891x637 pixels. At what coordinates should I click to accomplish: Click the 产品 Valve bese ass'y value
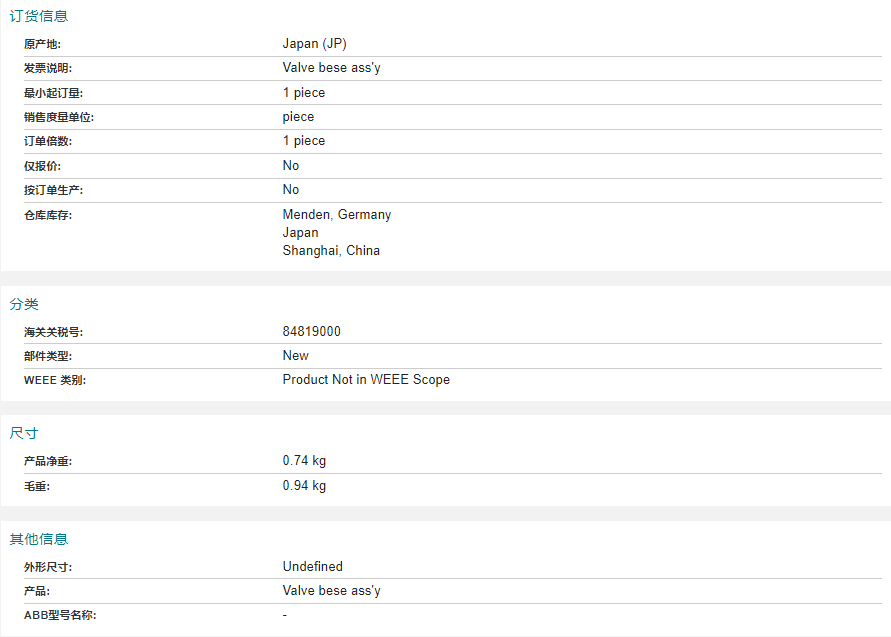tap(331, 590)
